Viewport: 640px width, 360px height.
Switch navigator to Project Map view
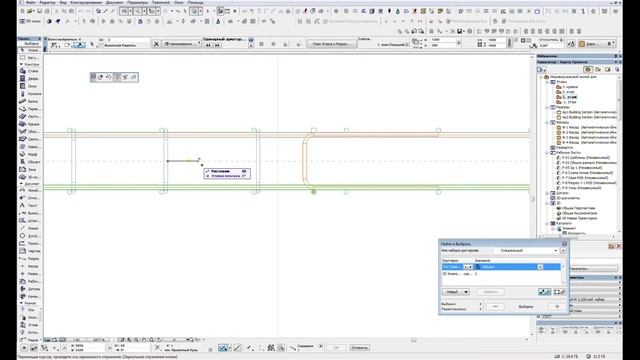click(x=588, y=70)
